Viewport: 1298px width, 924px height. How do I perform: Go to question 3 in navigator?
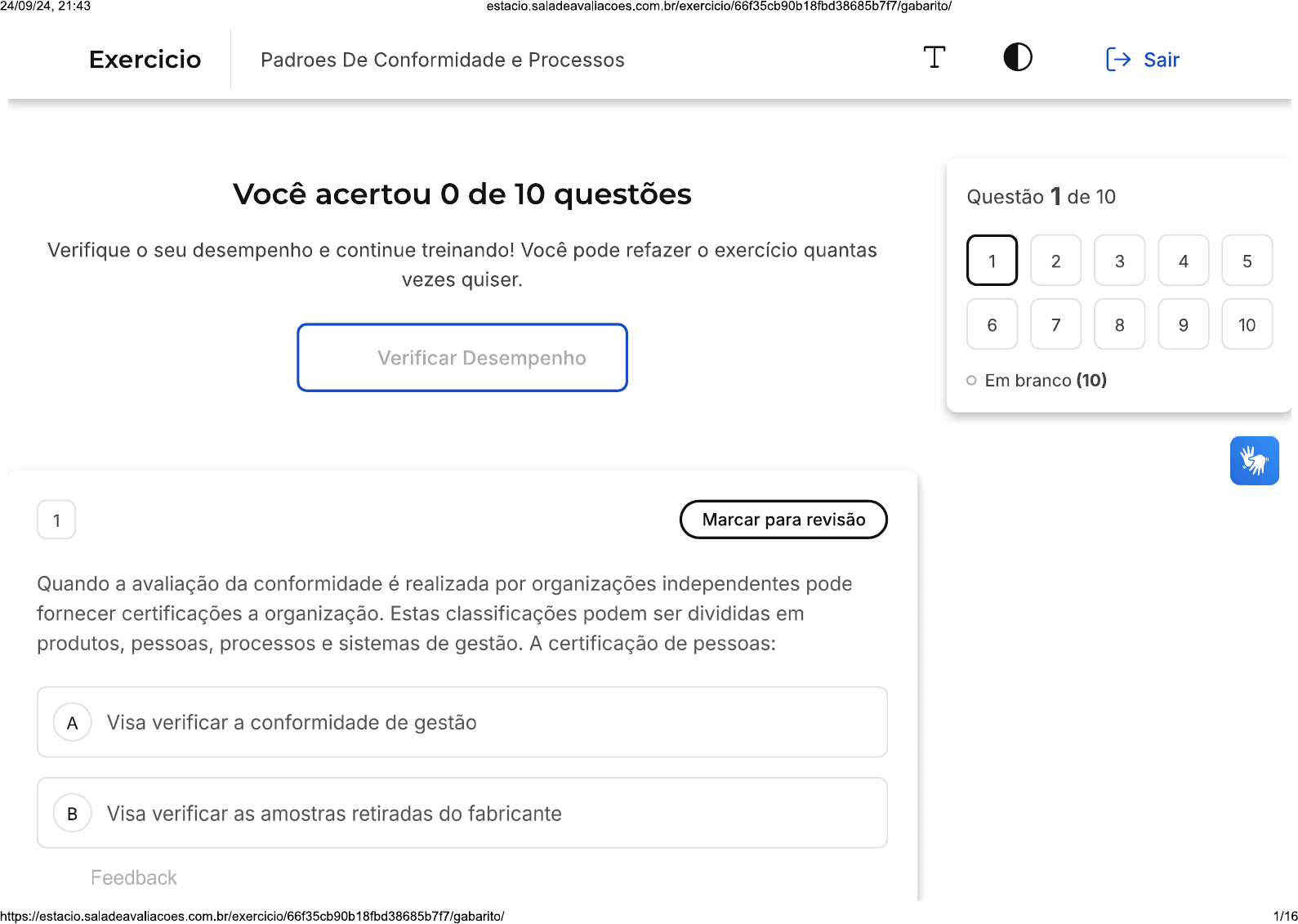(x=1120, y=261)
